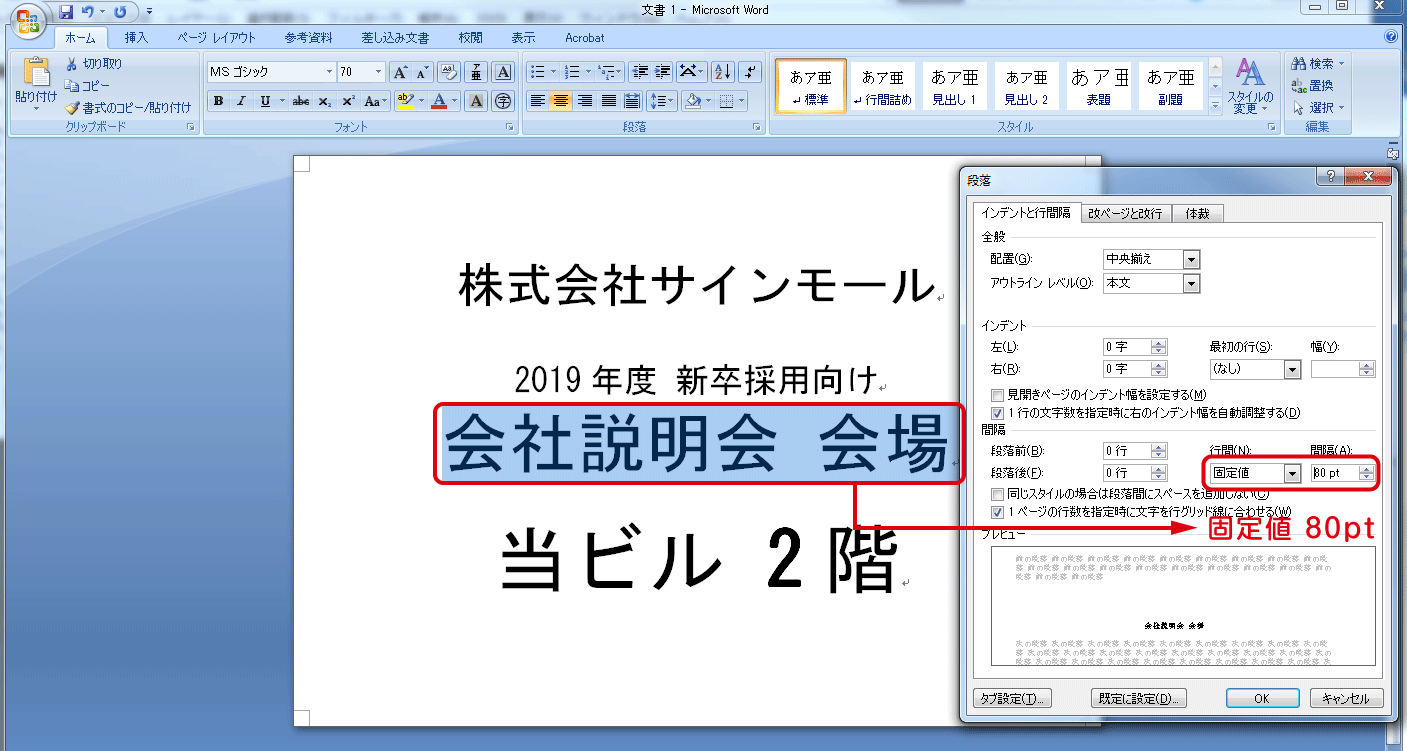Viewport: 1407px width, 751px height.
Task: Switch to the 挿入 ribbon tab
Action: click(136, 38)
